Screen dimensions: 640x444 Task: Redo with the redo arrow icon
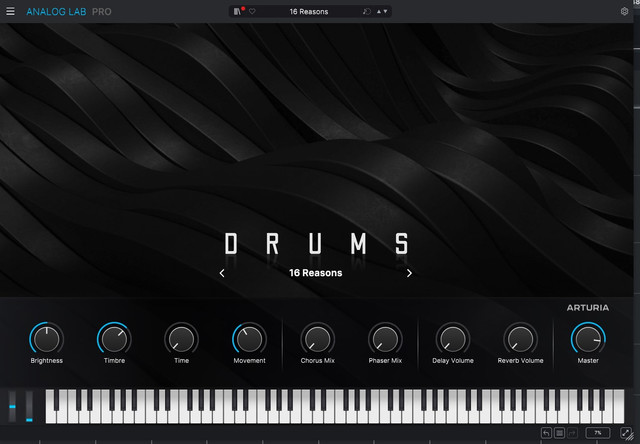coord(573,433)
